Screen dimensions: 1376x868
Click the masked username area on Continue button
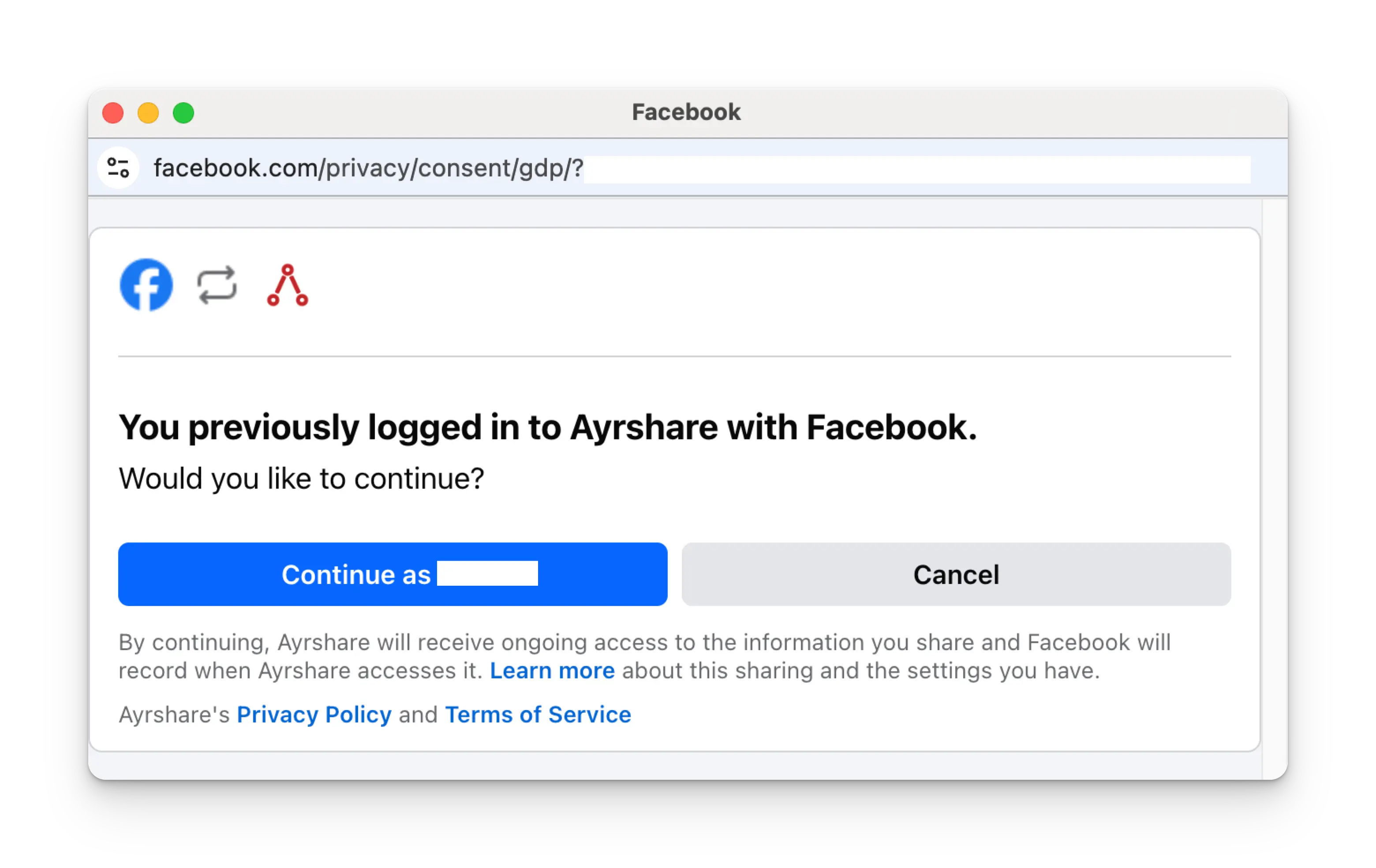tap(487, 574)
